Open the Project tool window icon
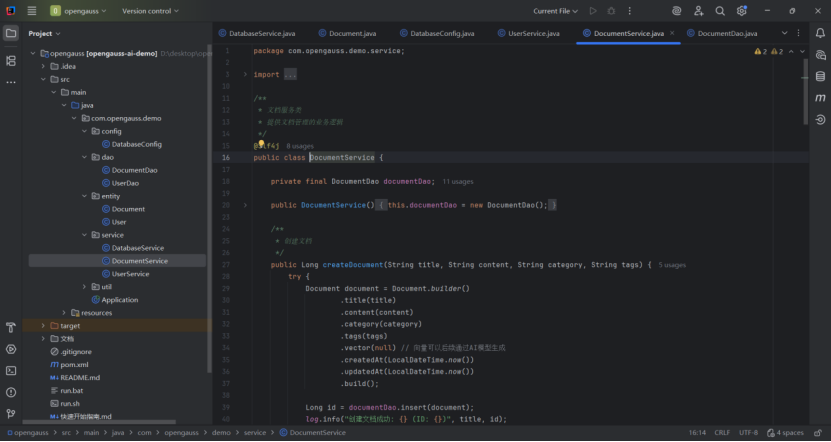The width and height of the screenshot is (831, 442). click(11, 33)
